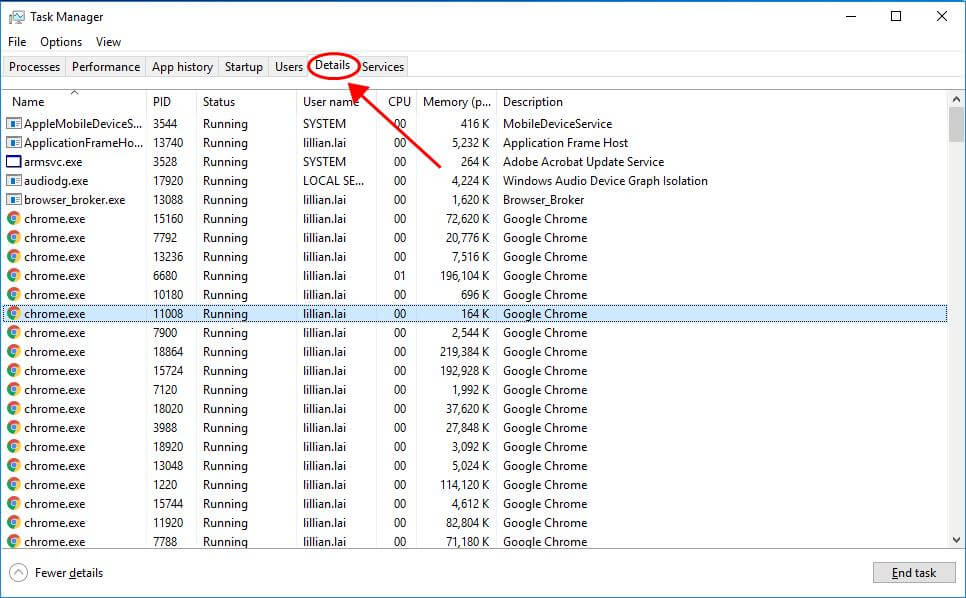Screen dimensions: 966x598
Task: Open the Options menu
Action: (x=61, y=42)
